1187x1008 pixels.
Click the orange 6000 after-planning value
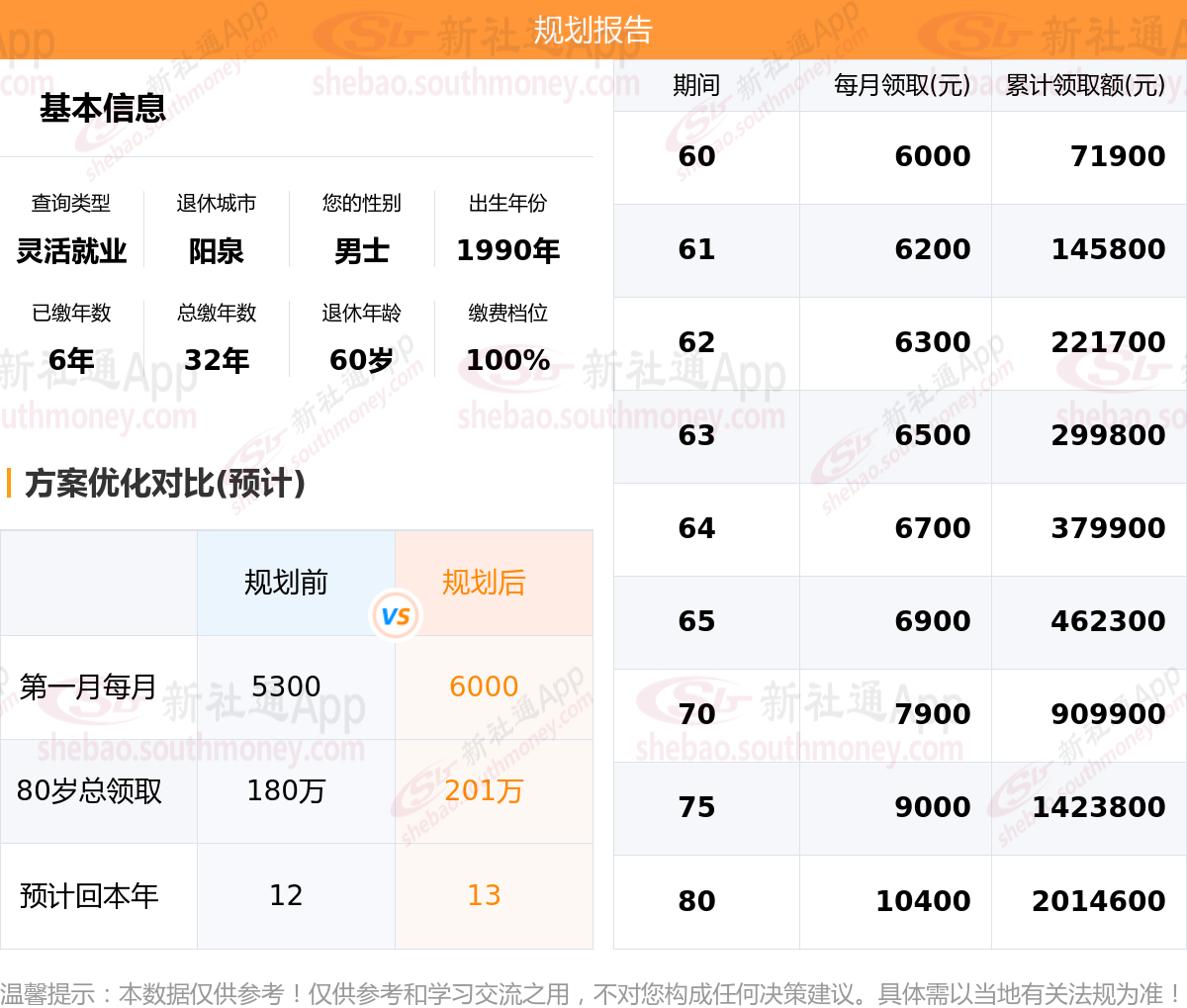[484, 687]
